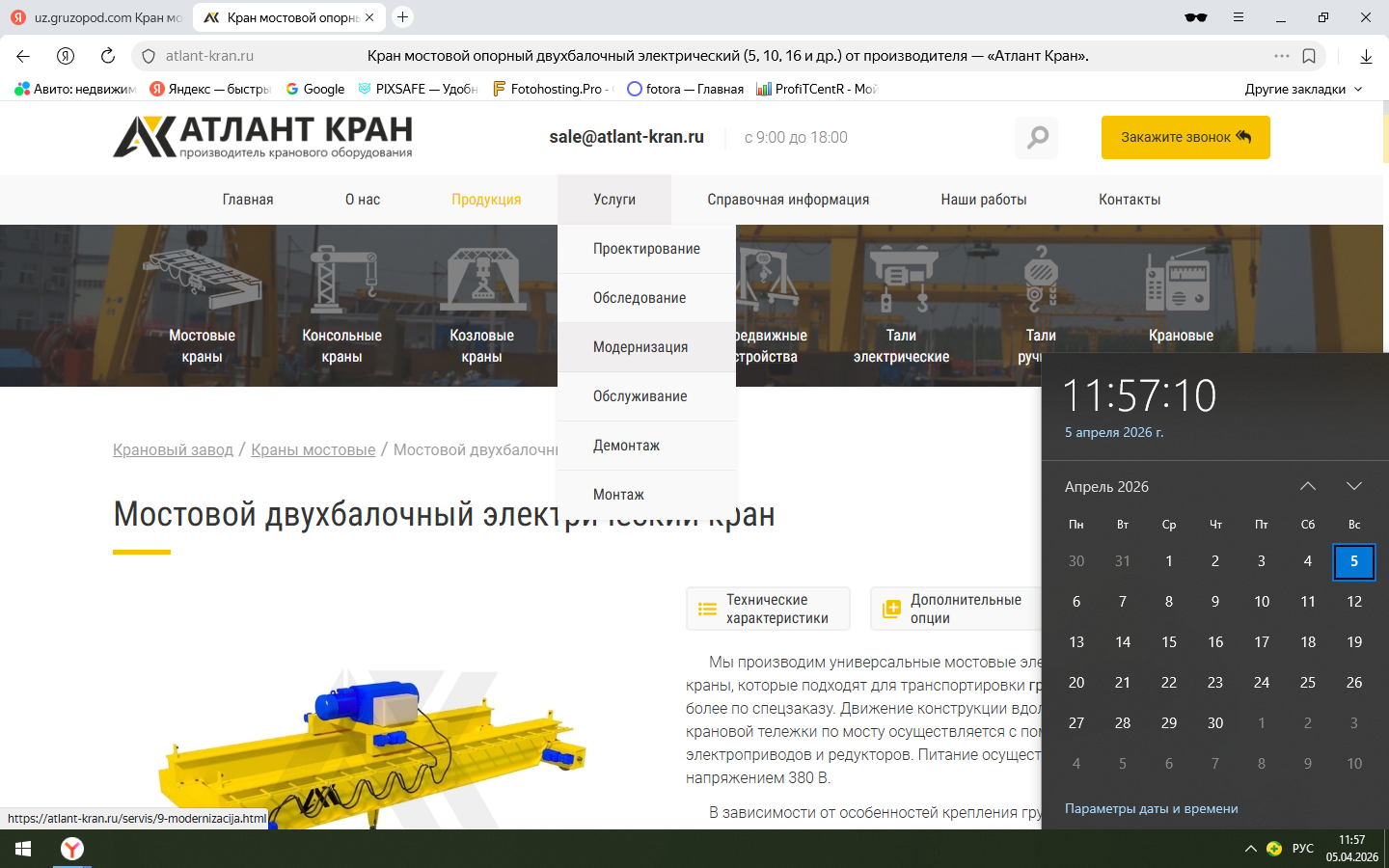Select Модернизация from Услуги menu

(x=640, y=347)
